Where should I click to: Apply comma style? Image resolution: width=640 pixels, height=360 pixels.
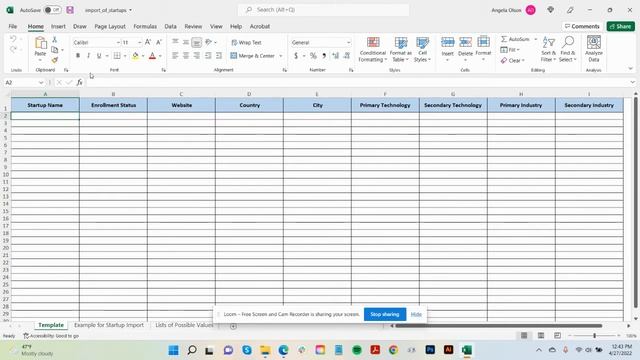(x=324, y=56)
